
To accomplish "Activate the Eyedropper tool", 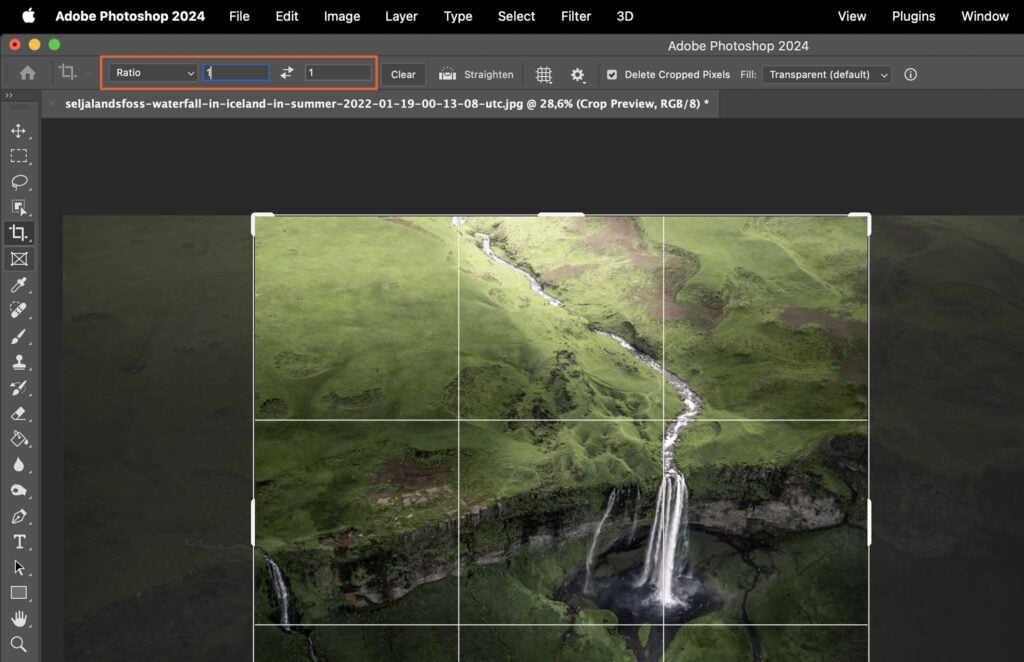I will coord(19,285).
